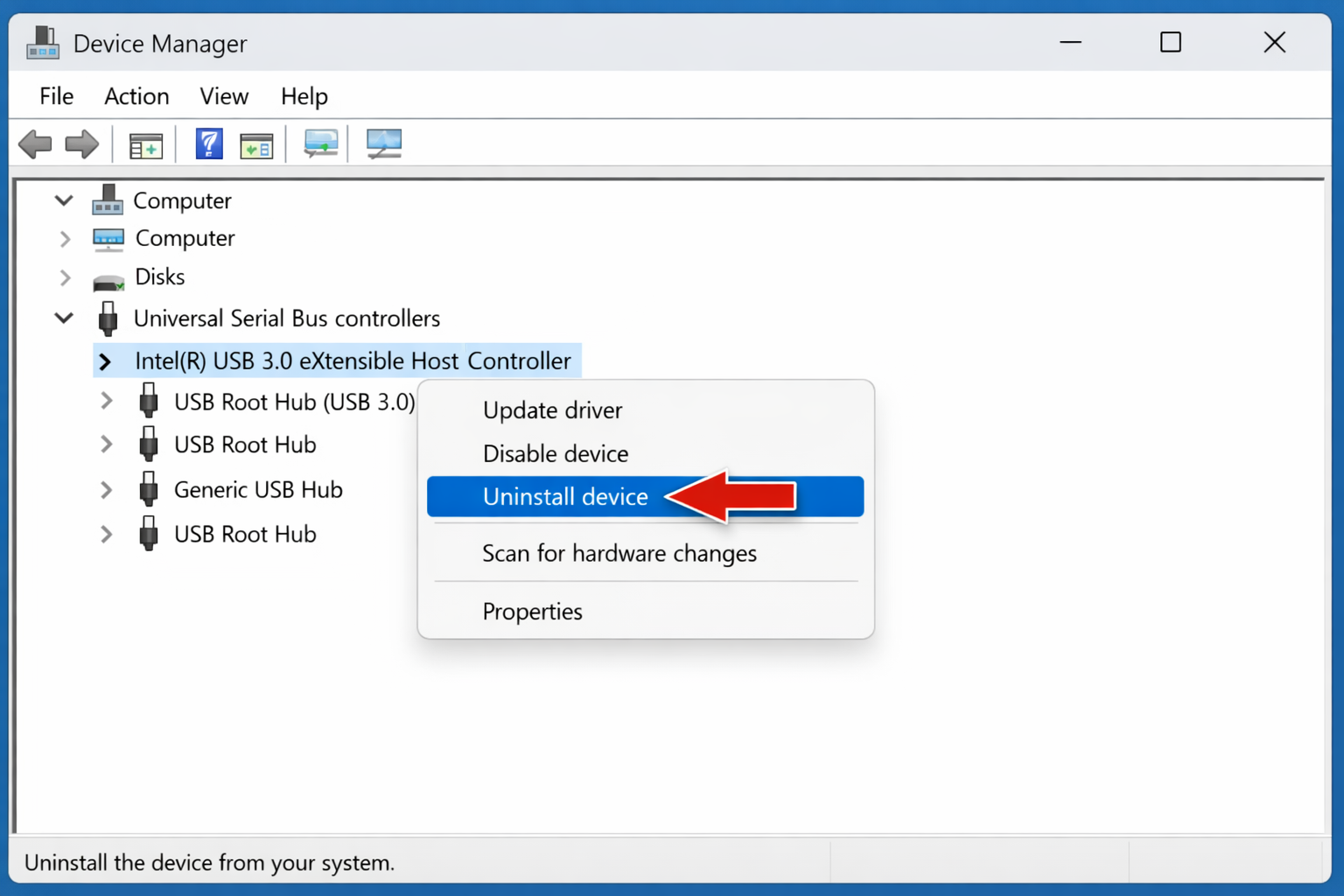
Task: Click the status bar uninstall description text
Action: coord(209,862)
